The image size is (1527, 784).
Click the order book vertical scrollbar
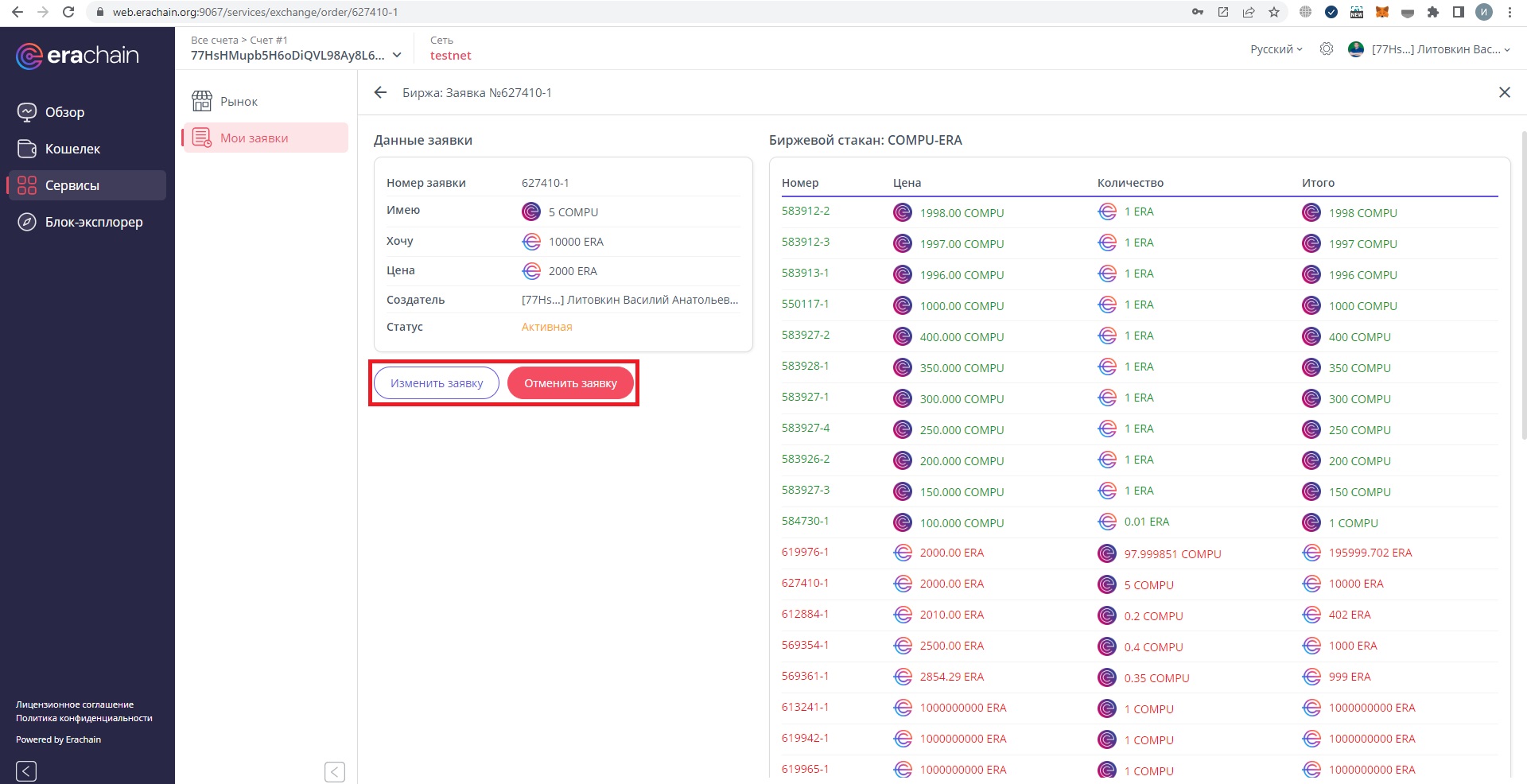click(1522, 286)
